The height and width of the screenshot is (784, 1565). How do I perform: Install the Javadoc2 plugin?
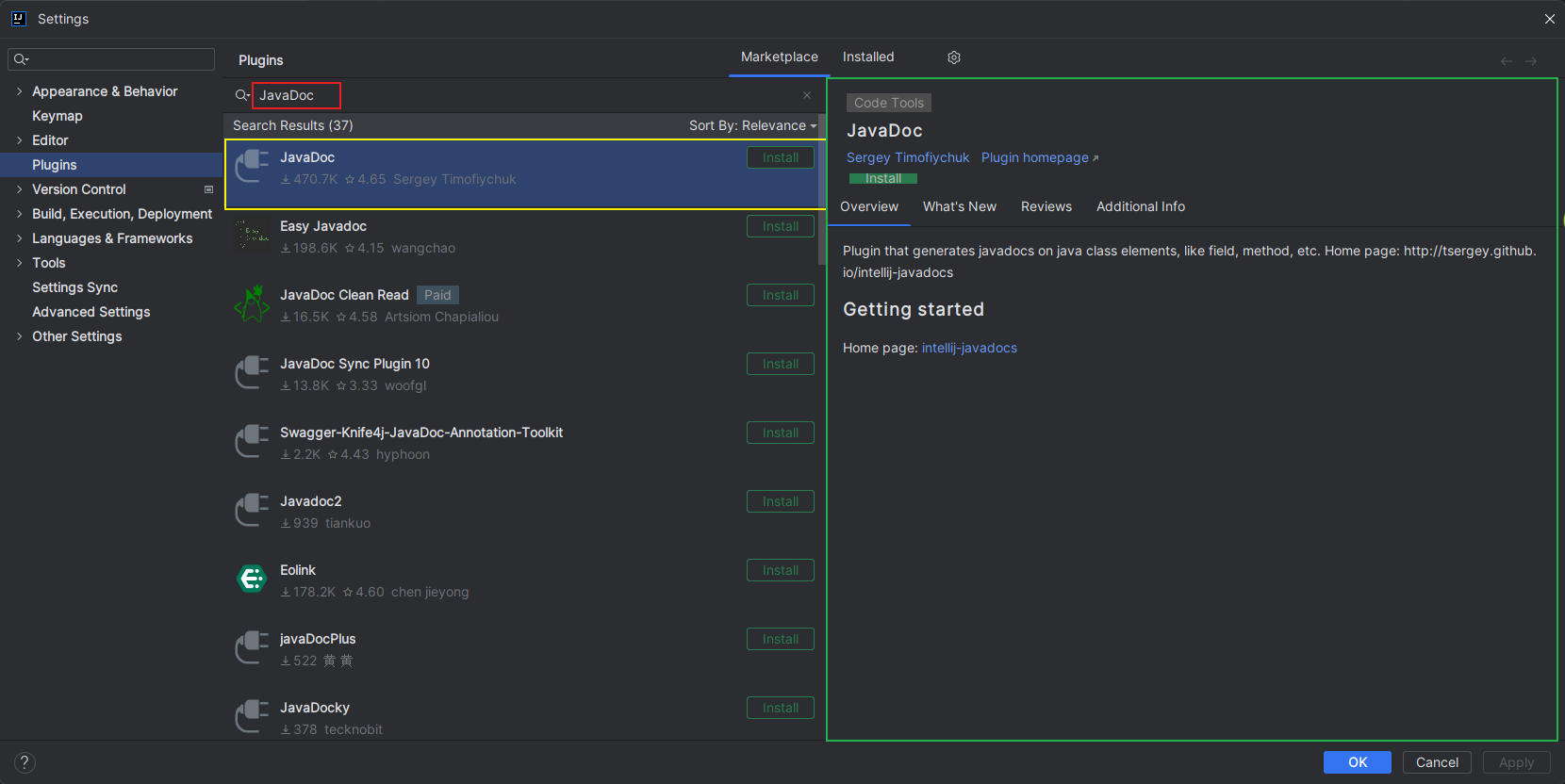coord(781,501)
